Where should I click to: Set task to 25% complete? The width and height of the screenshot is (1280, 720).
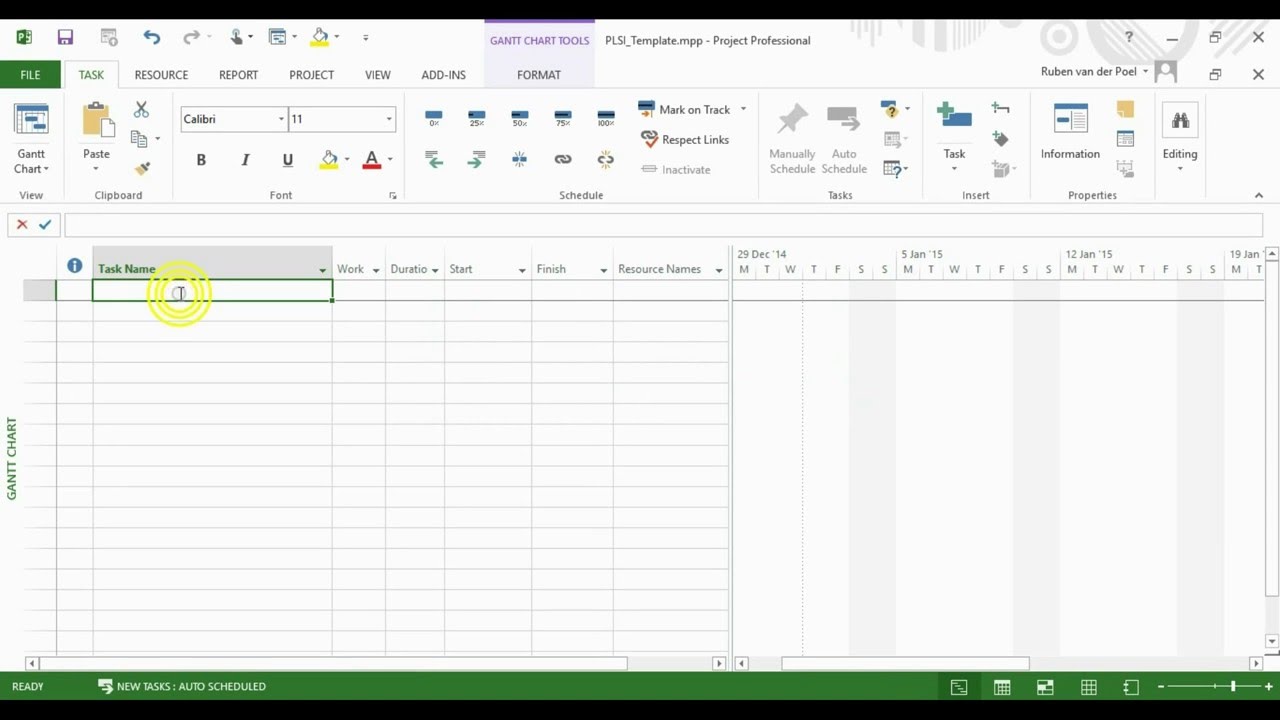477,119
